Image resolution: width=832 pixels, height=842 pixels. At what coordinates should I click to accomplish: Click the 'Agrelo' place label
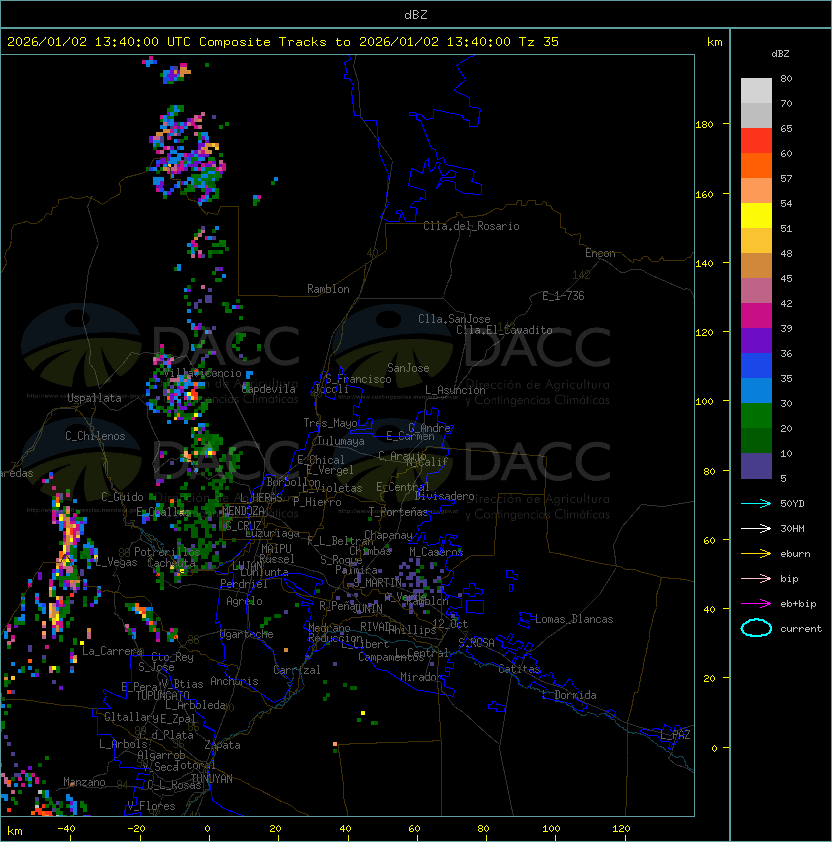[244, 601]
